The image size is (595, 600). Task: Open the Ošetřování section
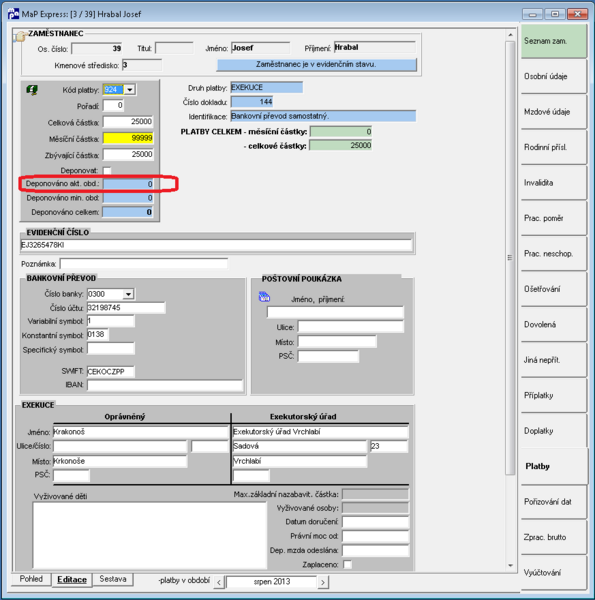(553, 289)
